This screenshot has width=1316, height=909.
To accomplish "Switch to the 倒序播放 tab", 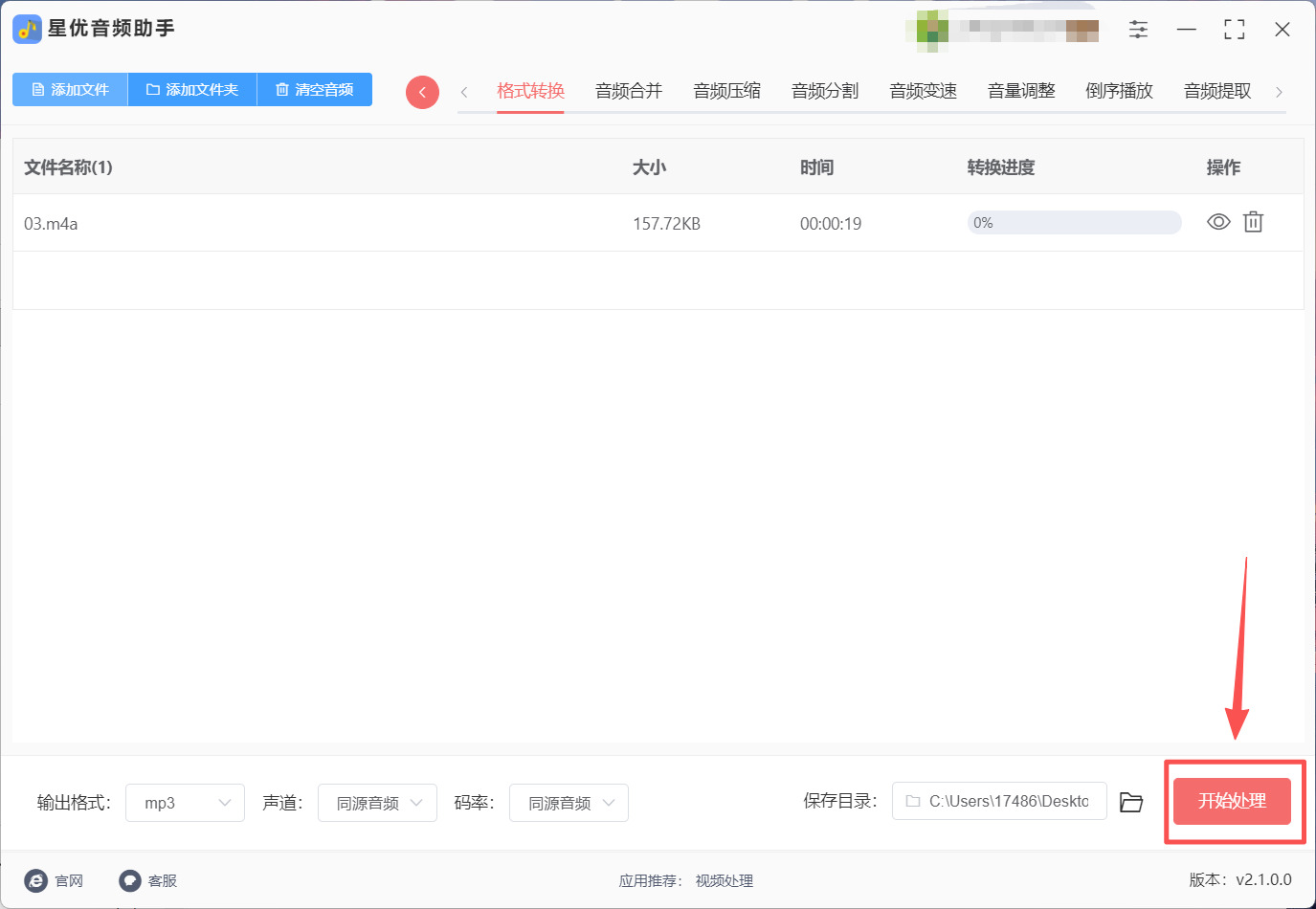I will tap(1120, 91).
